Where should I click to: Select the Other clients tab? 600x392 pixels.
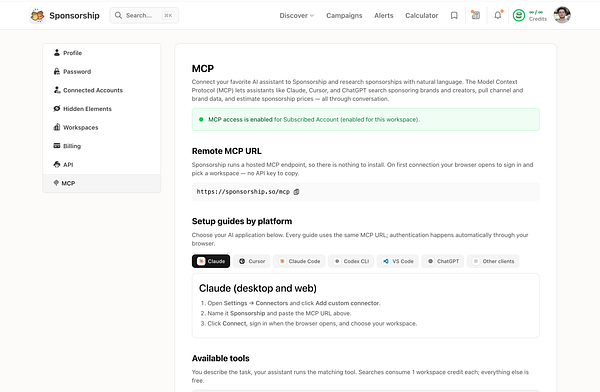pos(493,261)
